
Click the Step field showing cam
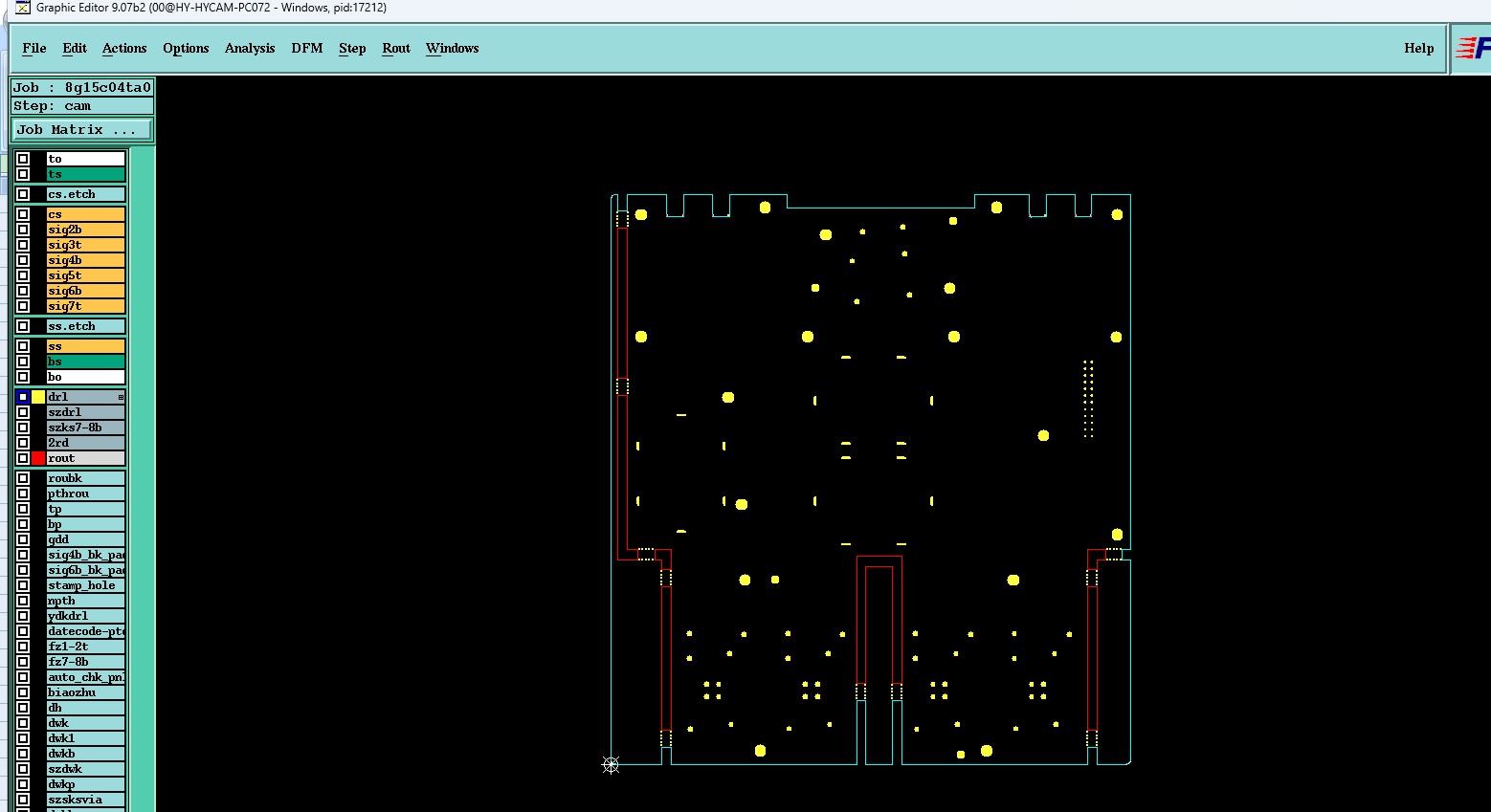82,106
